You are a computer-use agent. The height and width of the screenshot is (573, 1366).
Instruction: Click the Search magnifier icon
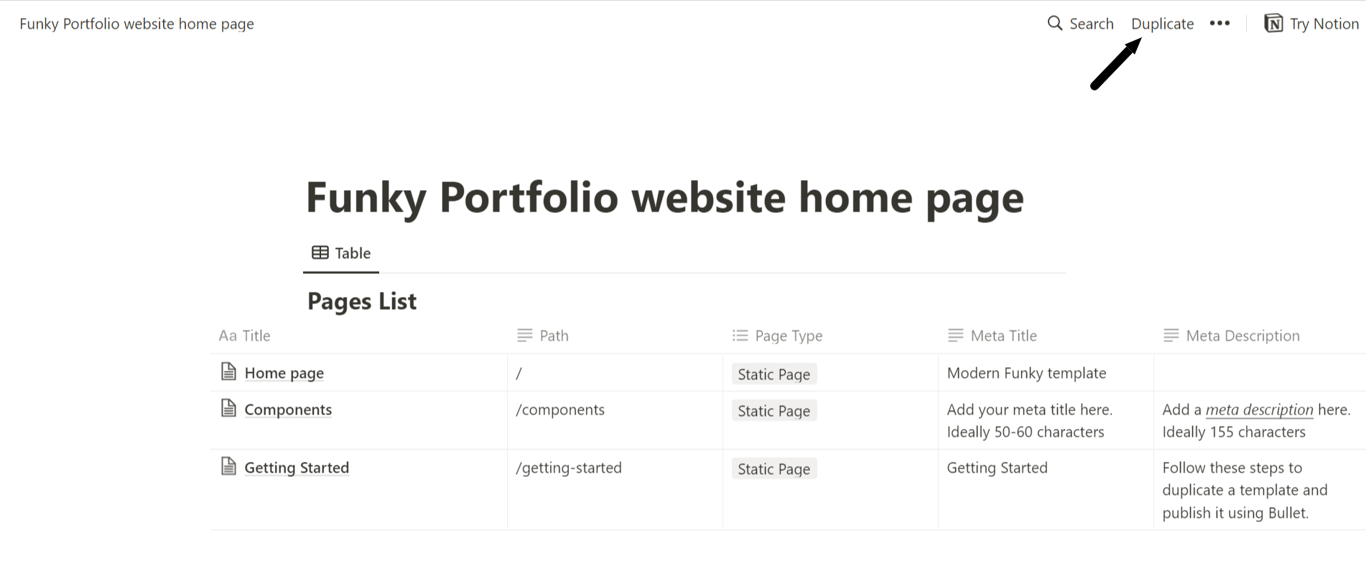pos(1054,23)
